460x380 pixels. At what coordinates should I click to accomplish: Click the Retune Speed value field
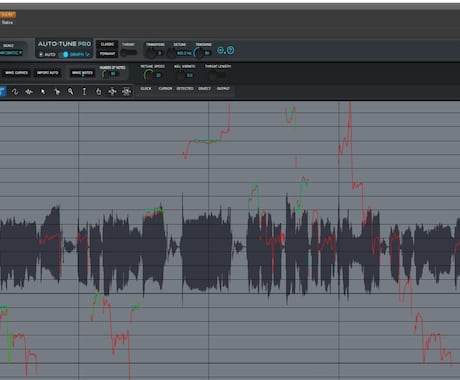(158, 76)
